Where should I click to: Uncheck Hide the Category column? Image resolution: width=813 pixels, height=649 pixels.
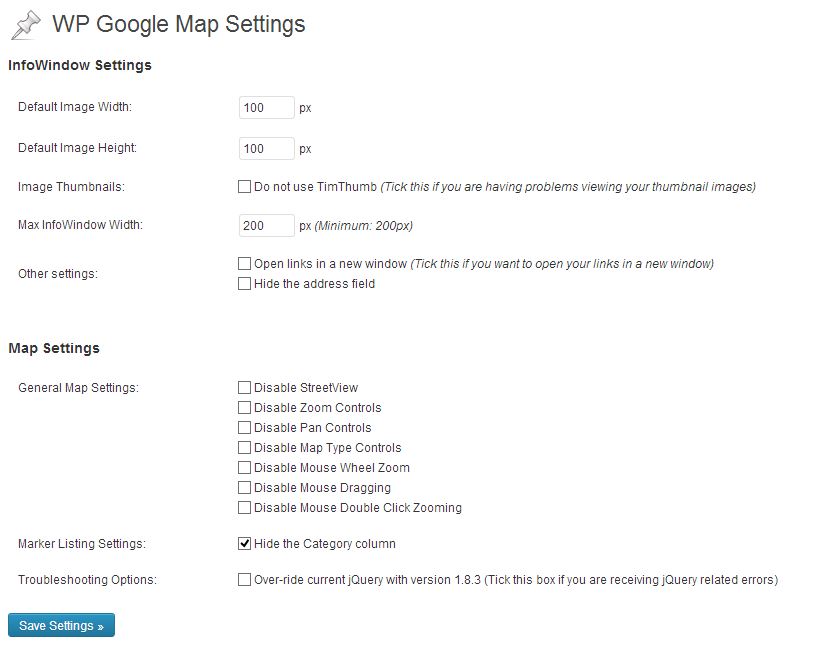[x=244, y=544]
